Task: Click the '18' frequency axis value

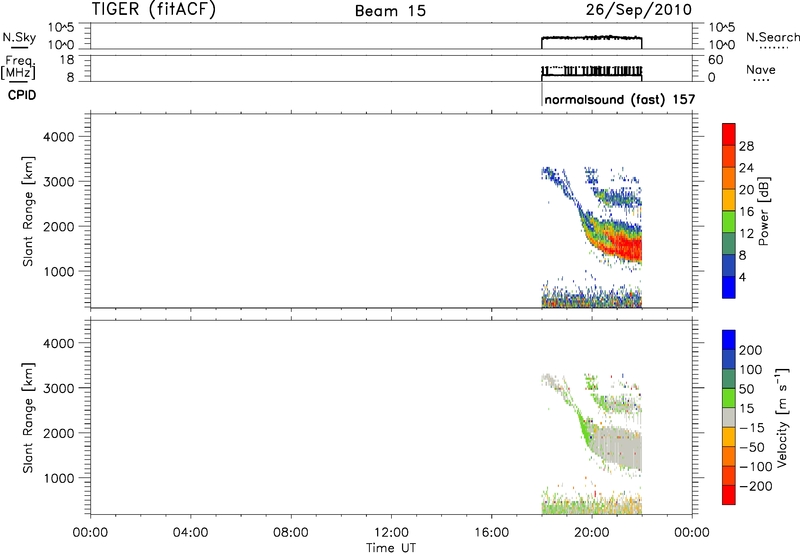Action: (x=67, y=59)
